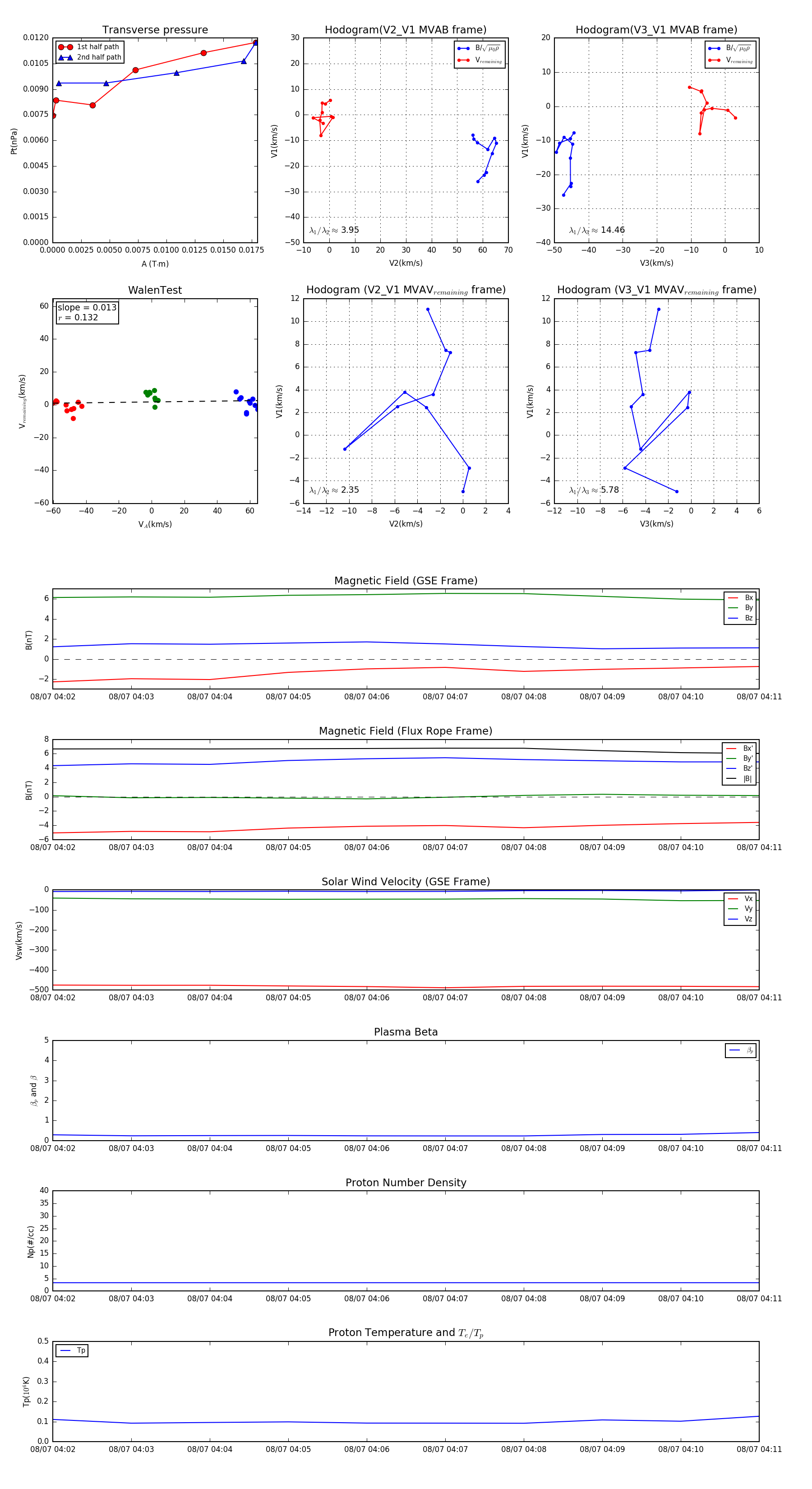The width and height of the screenshot is (812, 1489).
Task: Select the Vz legend entry
Action: (x=740, y=919)
